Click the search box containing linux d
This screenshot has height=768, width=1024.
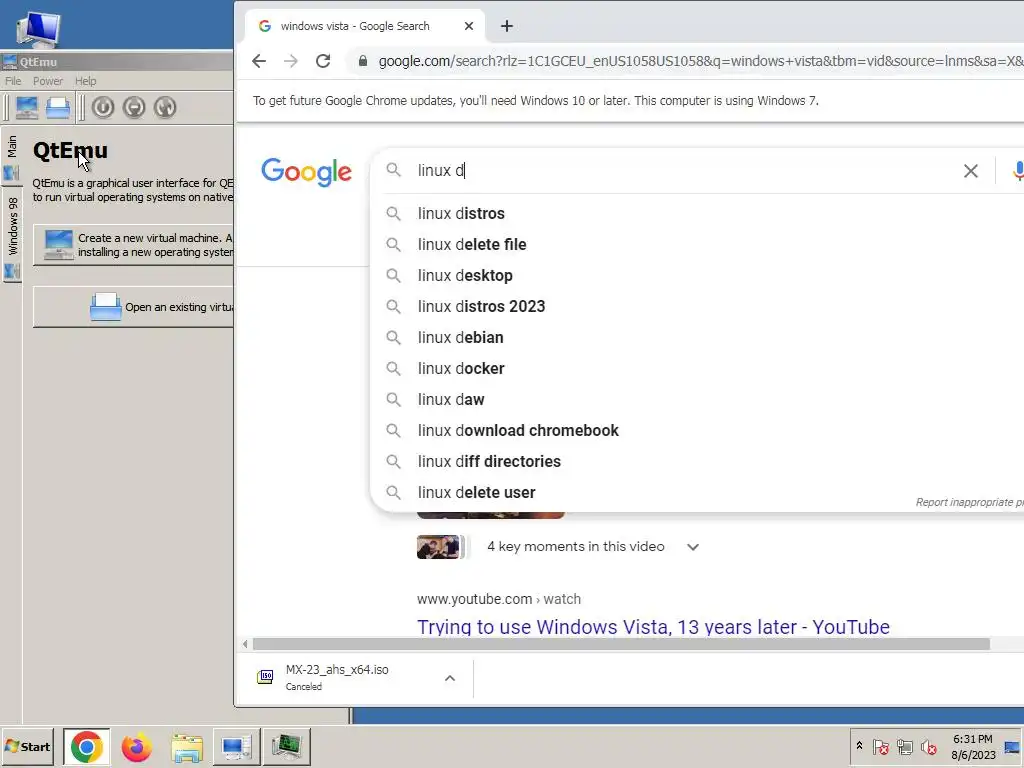[679, 170]
